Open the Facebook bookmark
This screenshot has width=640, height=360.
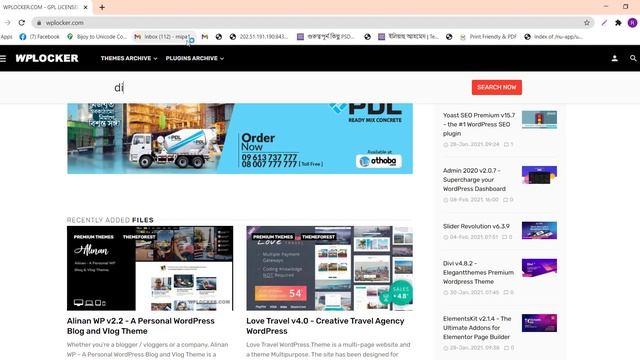point(39,37)
